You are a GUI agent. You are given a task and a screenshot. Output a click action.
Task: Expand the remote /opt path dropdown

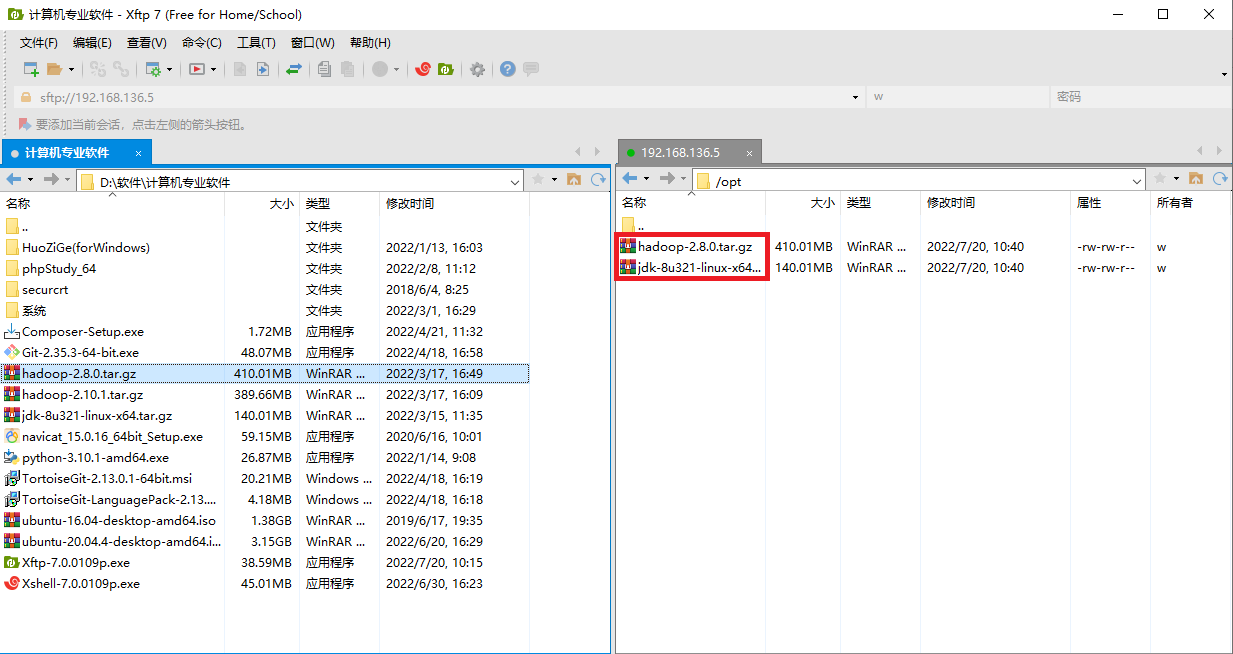(1137, 181)
